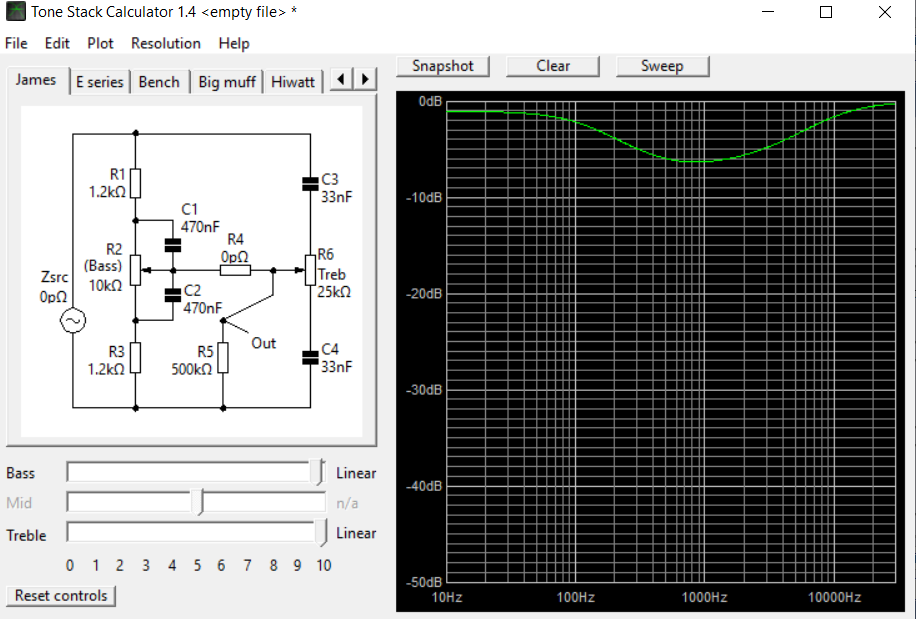Click the Tone Stack Calculator app icon
Screen dimensions: 916x619
coord(16,12)
